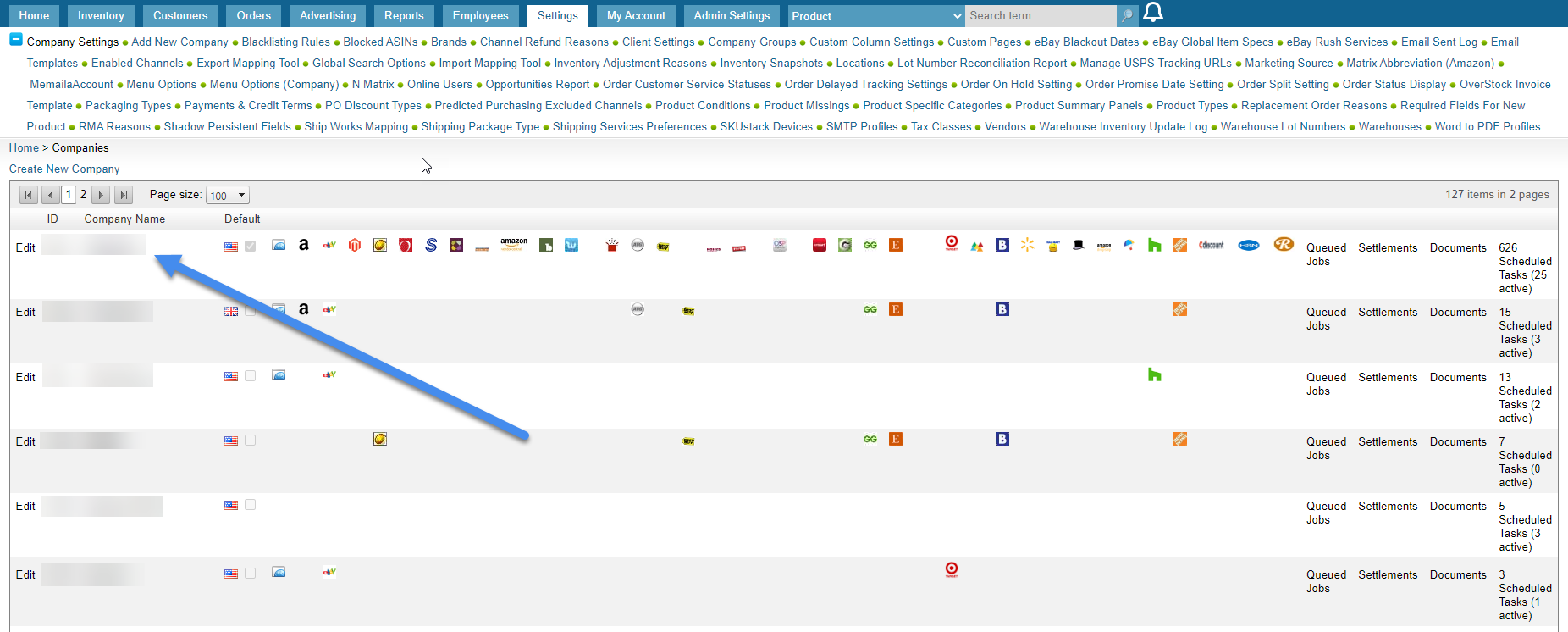The height and width of the screenshot is (632, 1568).
Task: Open the Page size dropdown
Action: [x=228, y=195]
